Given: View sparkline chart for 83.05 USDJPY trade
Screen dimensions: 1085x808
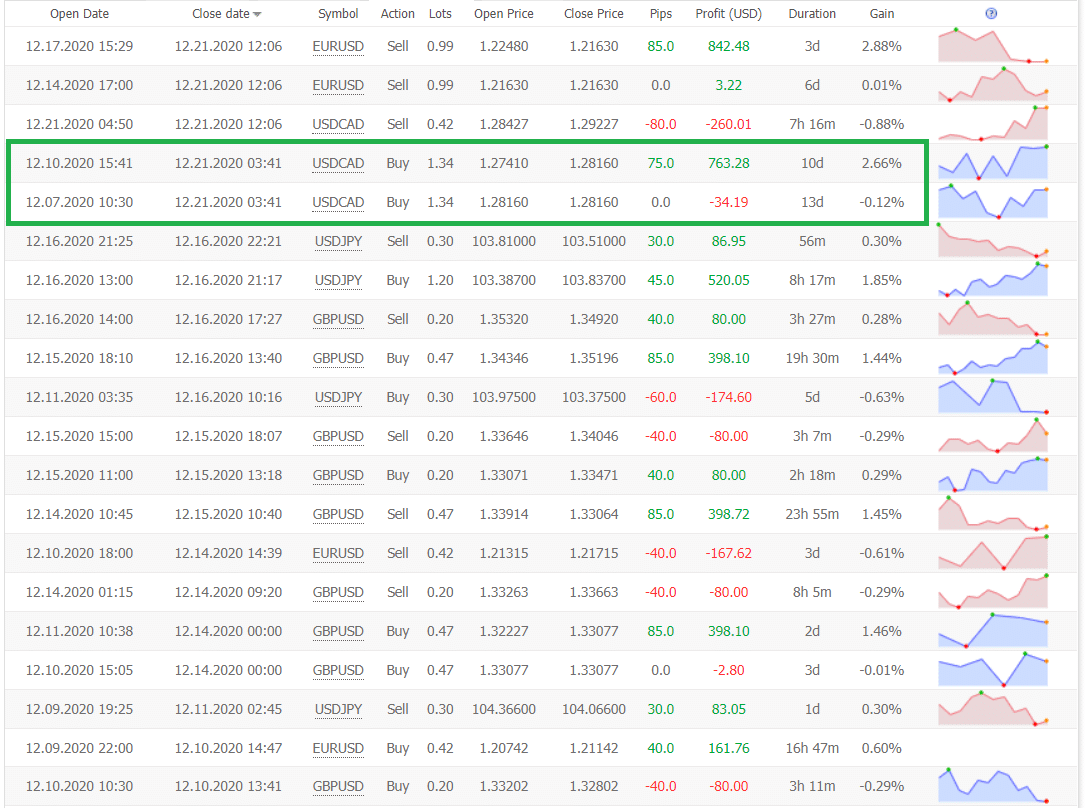Looking at the screenshot, I should pos(993,708).
